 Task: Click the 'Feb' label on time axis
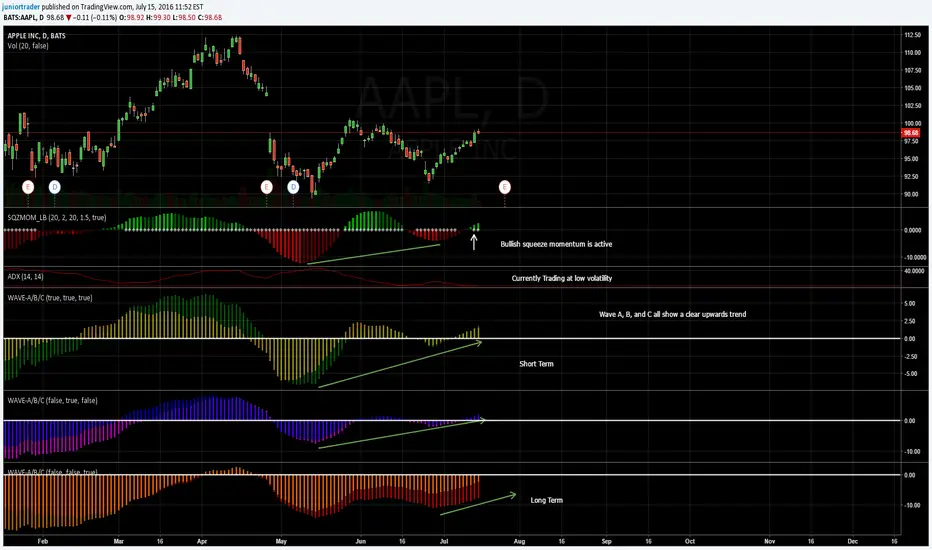(42, 542)
